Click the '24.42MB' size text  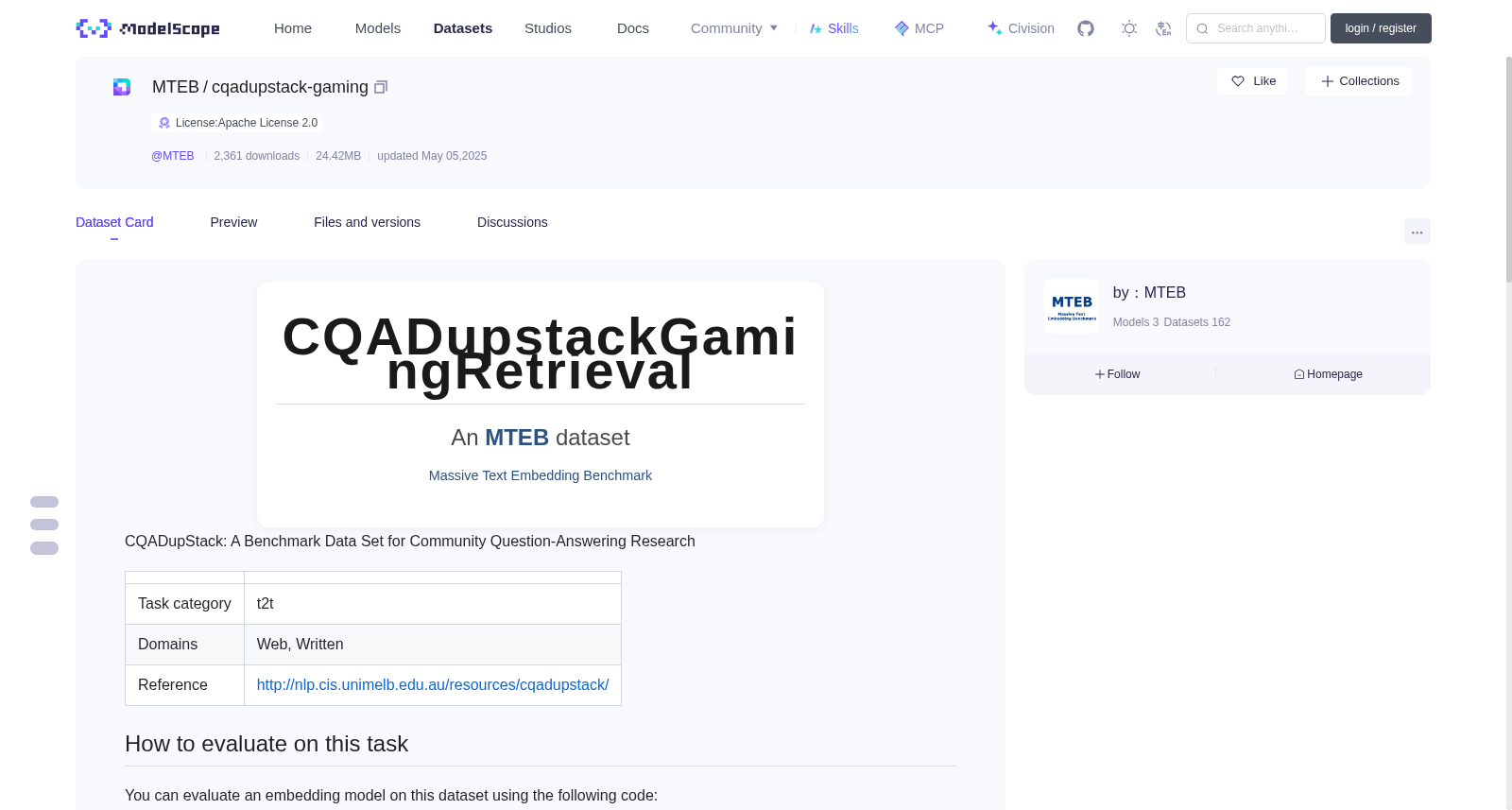(338, 156)
